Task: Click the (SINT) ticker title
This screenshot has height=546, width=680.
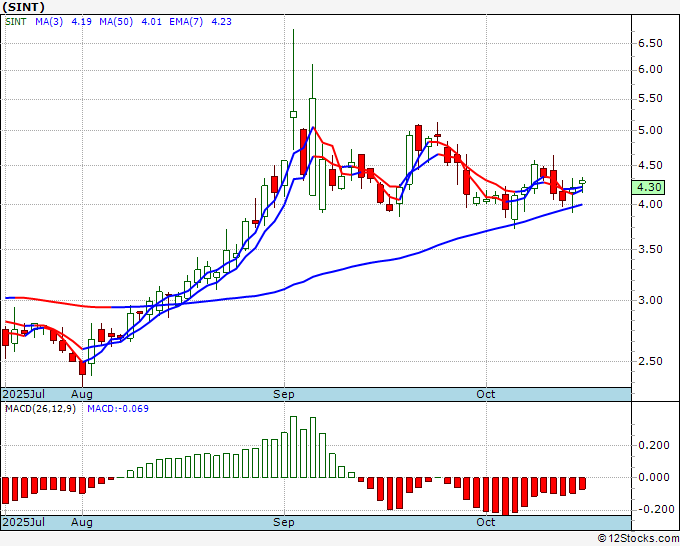Action: 23,7
